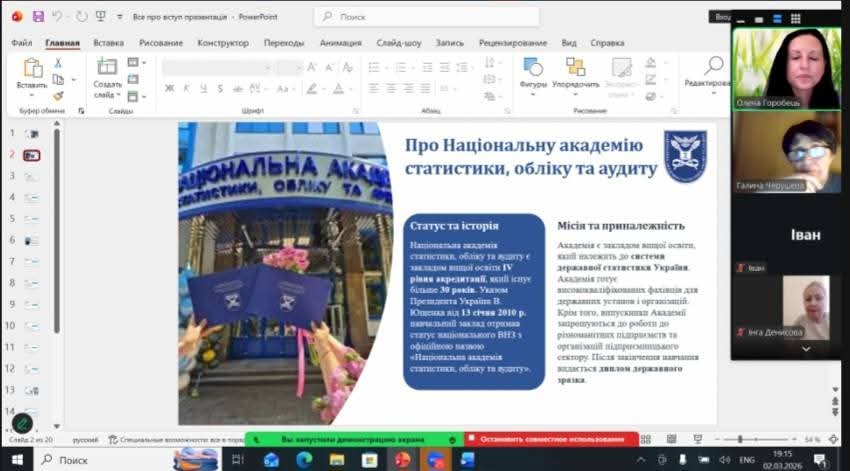Image resolution: width=850 pixels, height=471 pixels.
Task: Open the Shapes (Фигуры) gallery
Action: pos(533,68)
